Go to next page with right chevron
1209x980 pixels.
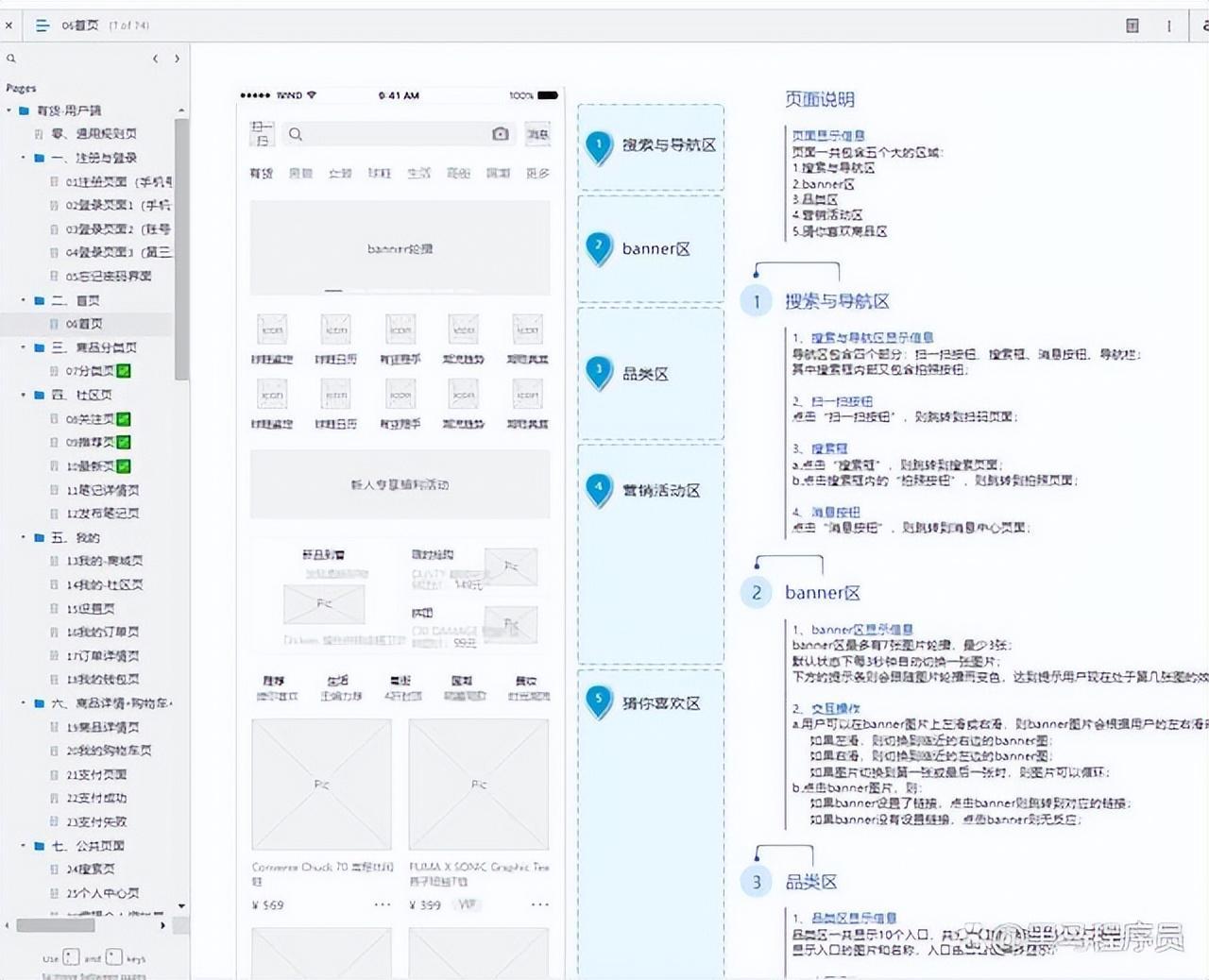(177, 59)
